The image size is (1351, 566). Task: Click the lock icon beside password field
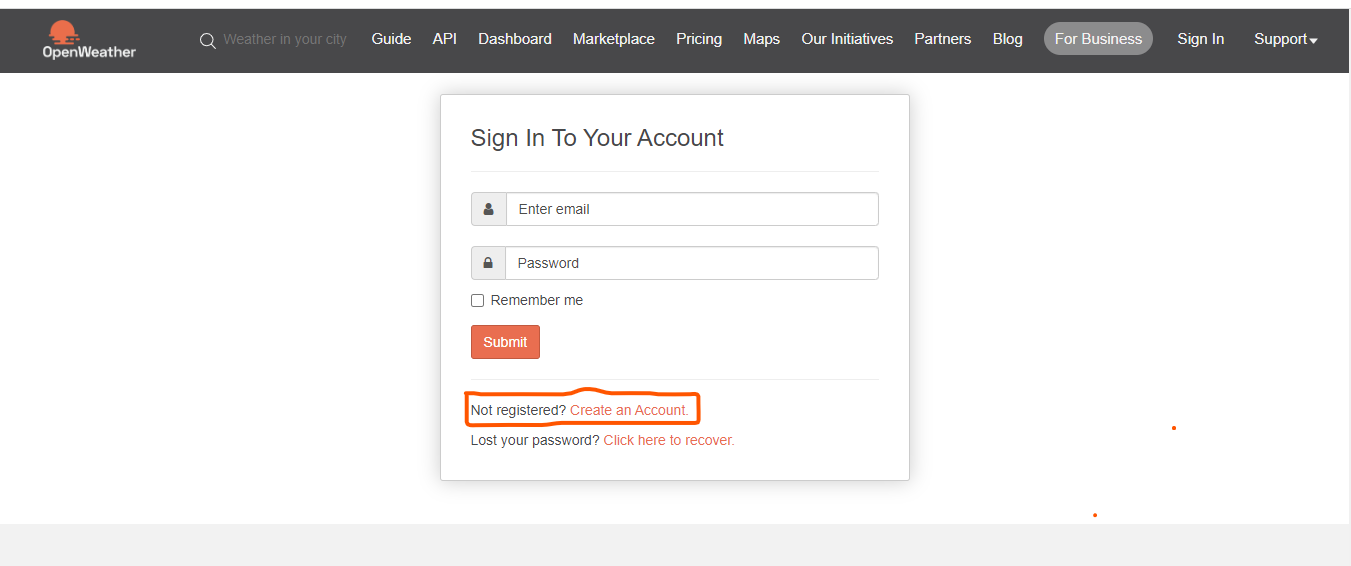pos(488,263)
